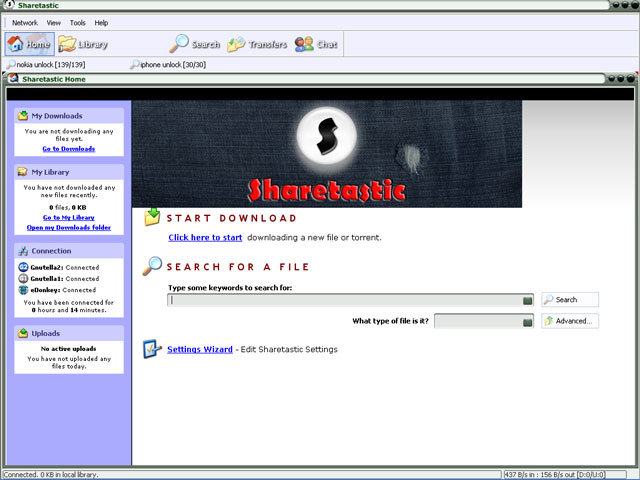Expand the search keywords dropdown arrow
This screenshot has width=640, height=480.
[527, 300]
